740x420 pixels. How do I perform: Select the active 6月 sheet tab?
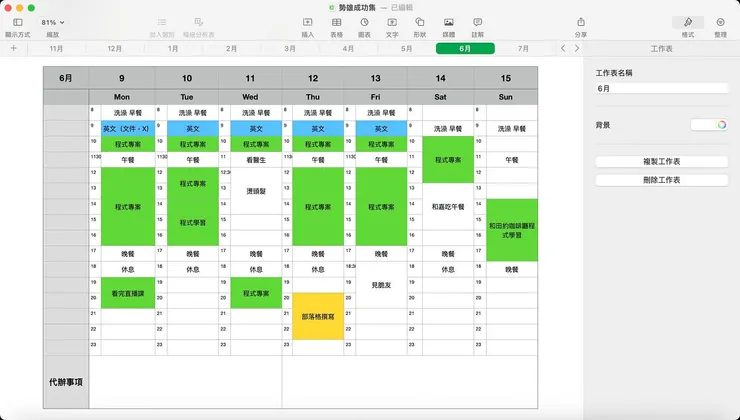click(465, 49)
